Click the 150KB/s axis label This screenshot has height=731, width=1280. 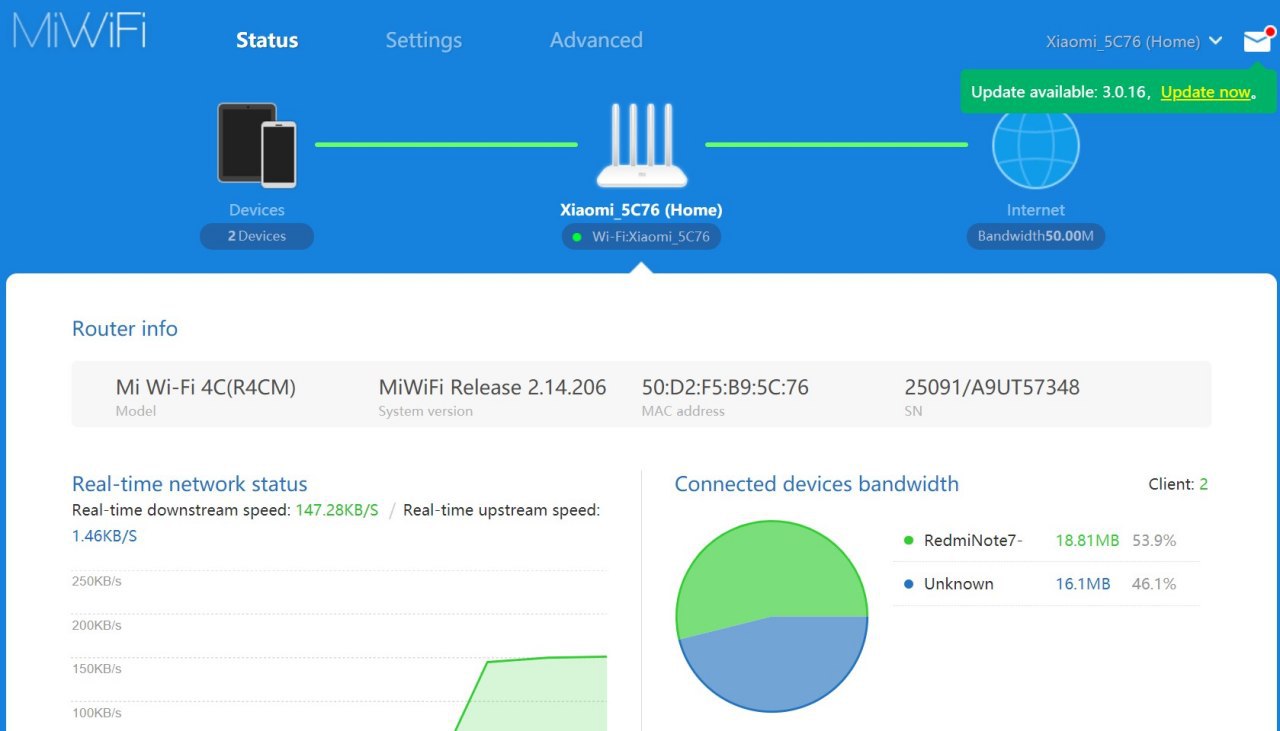97,668
